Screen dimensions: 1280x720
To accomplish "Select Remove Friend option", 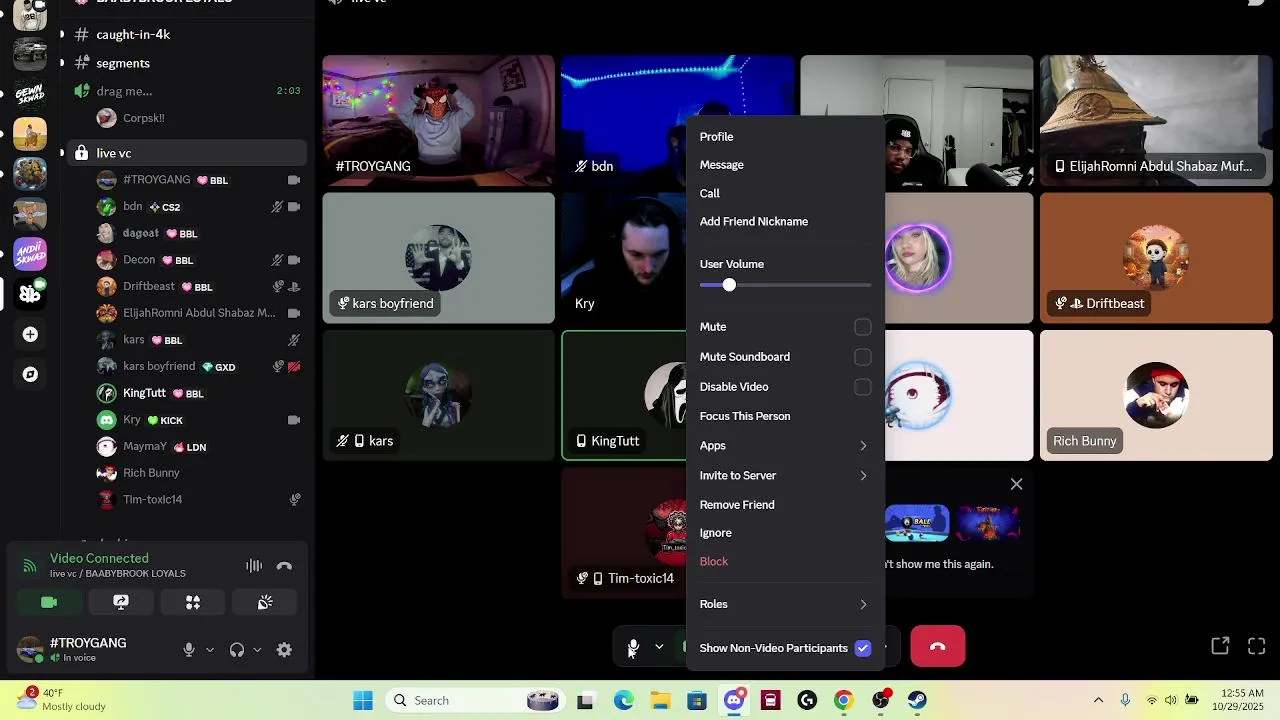I will point(785,505).
